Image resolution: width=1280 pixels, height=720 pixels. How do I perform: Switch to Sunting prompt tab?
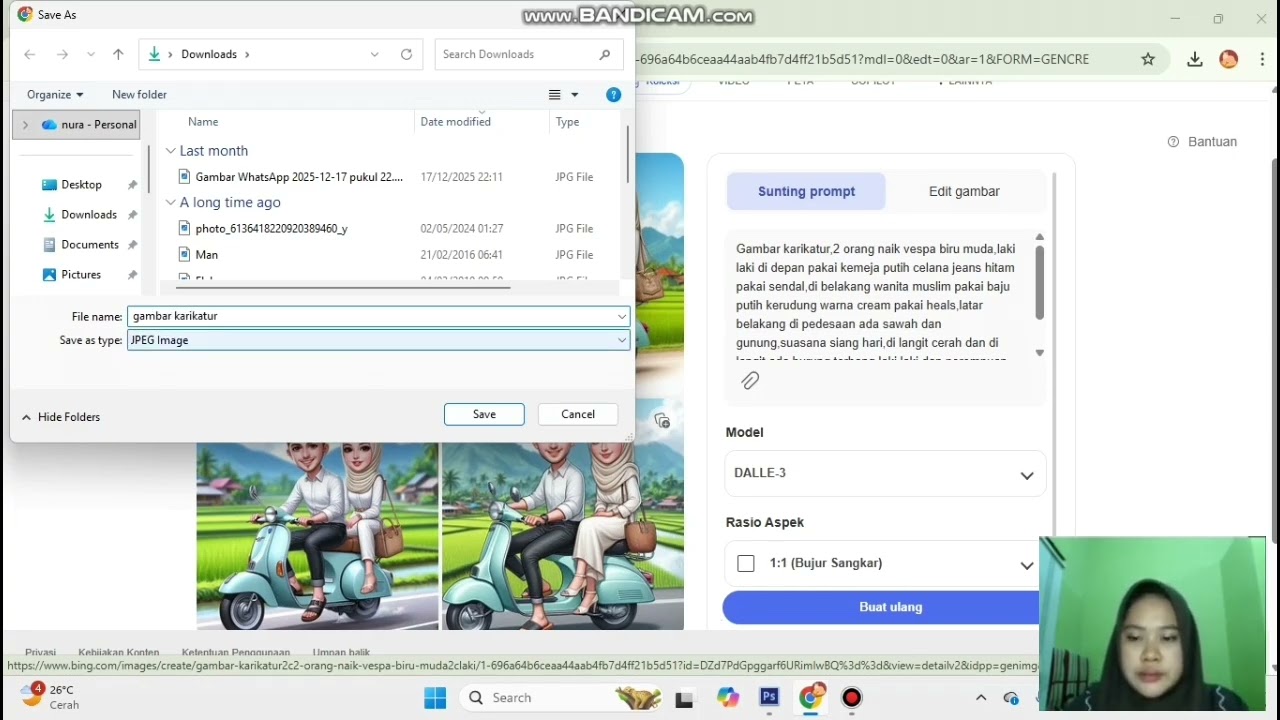[x=806, y=191]
